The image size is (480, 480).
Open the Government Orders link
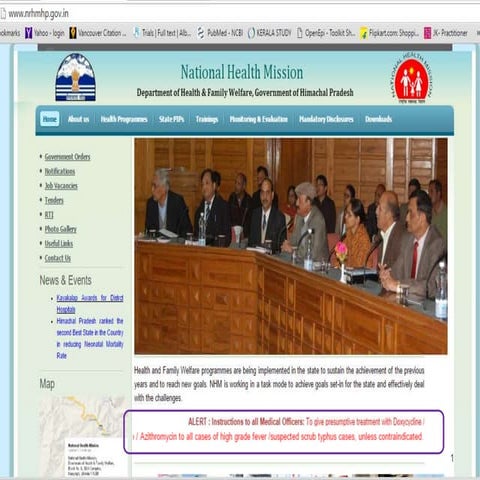click(x=67, y=157)
